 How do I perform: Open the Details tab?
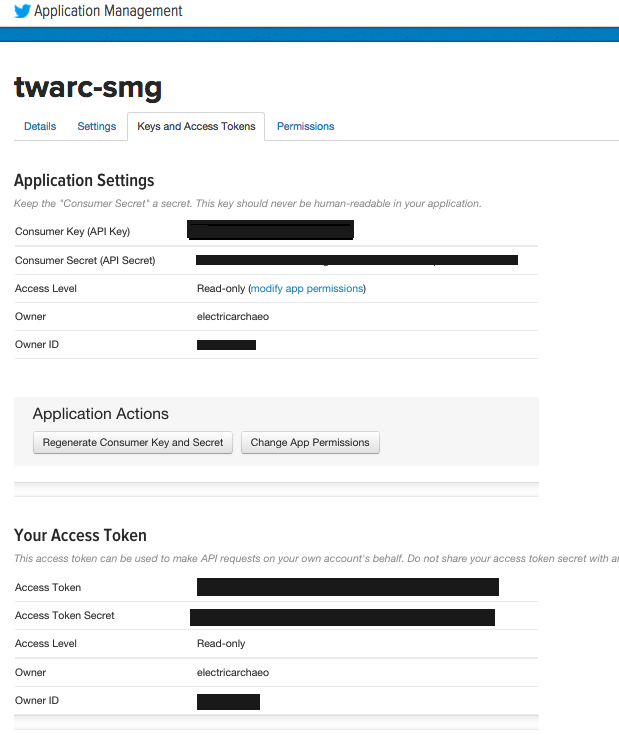(x=40, y=126)
